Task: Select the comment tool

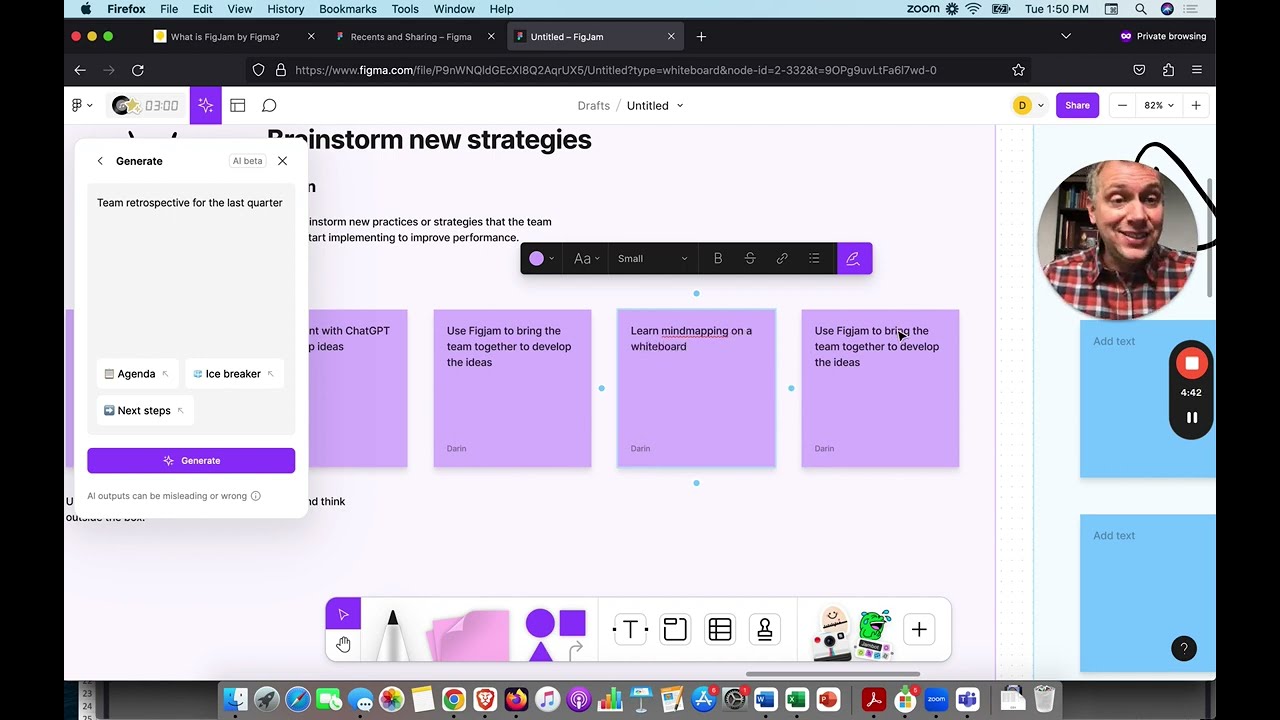Action: point(269,105)
